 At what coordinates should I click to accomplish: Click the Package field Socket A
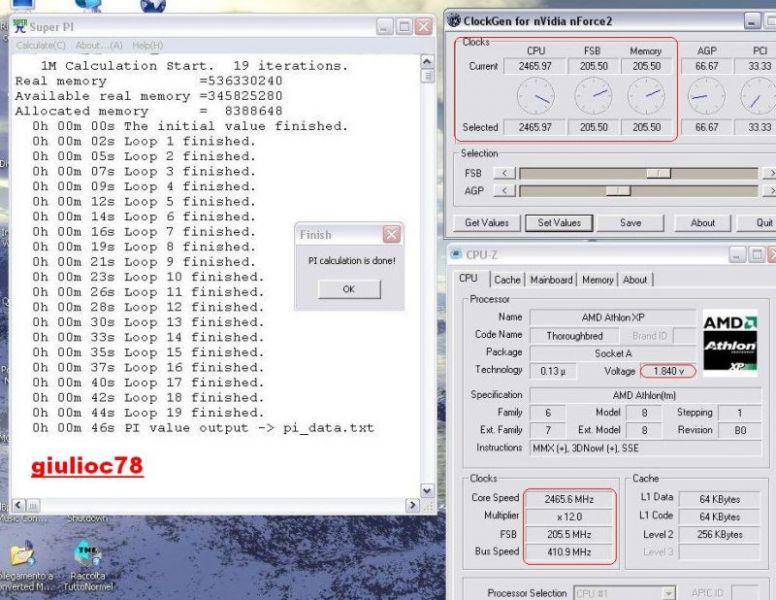point(613,353)
